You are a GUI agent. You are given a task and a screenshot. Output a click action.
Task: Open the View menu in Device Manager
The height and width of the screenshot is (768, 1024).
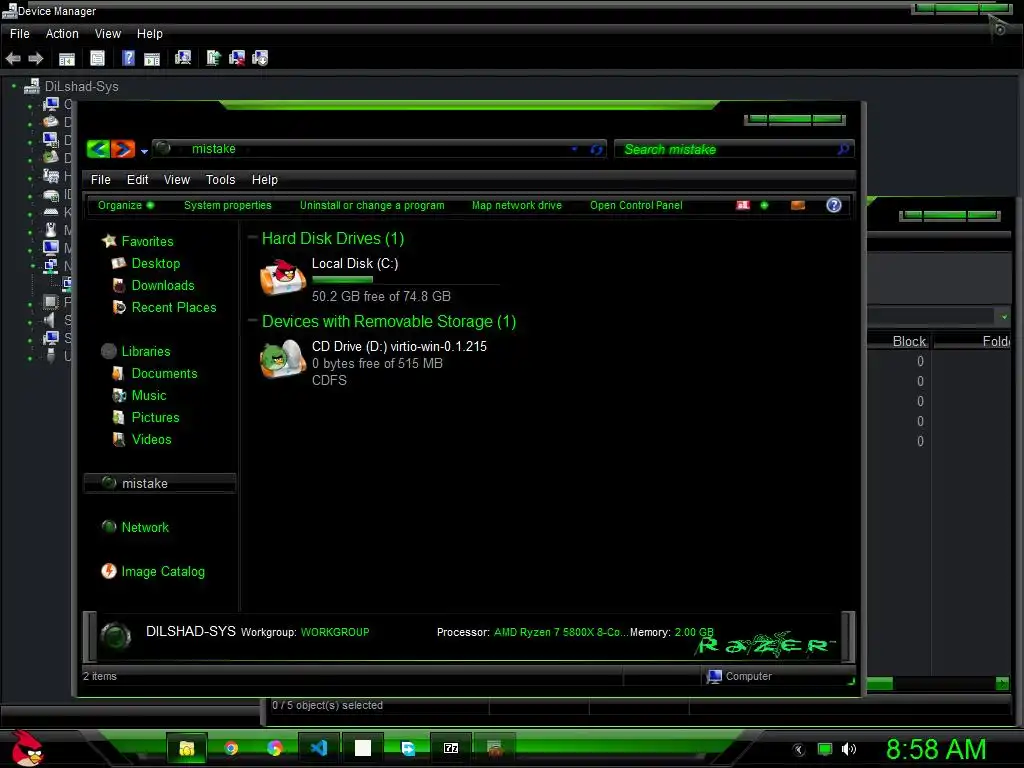(108, 33)
